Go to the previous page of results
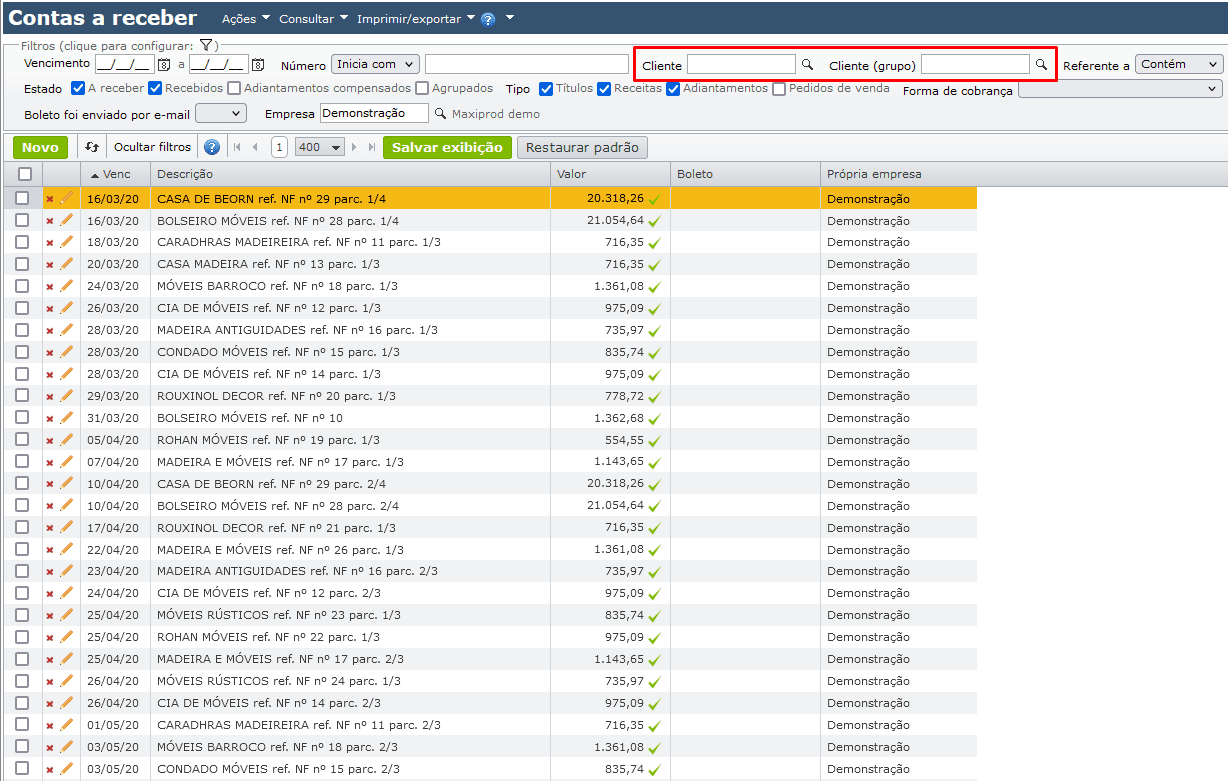 (x=255, y=147)
